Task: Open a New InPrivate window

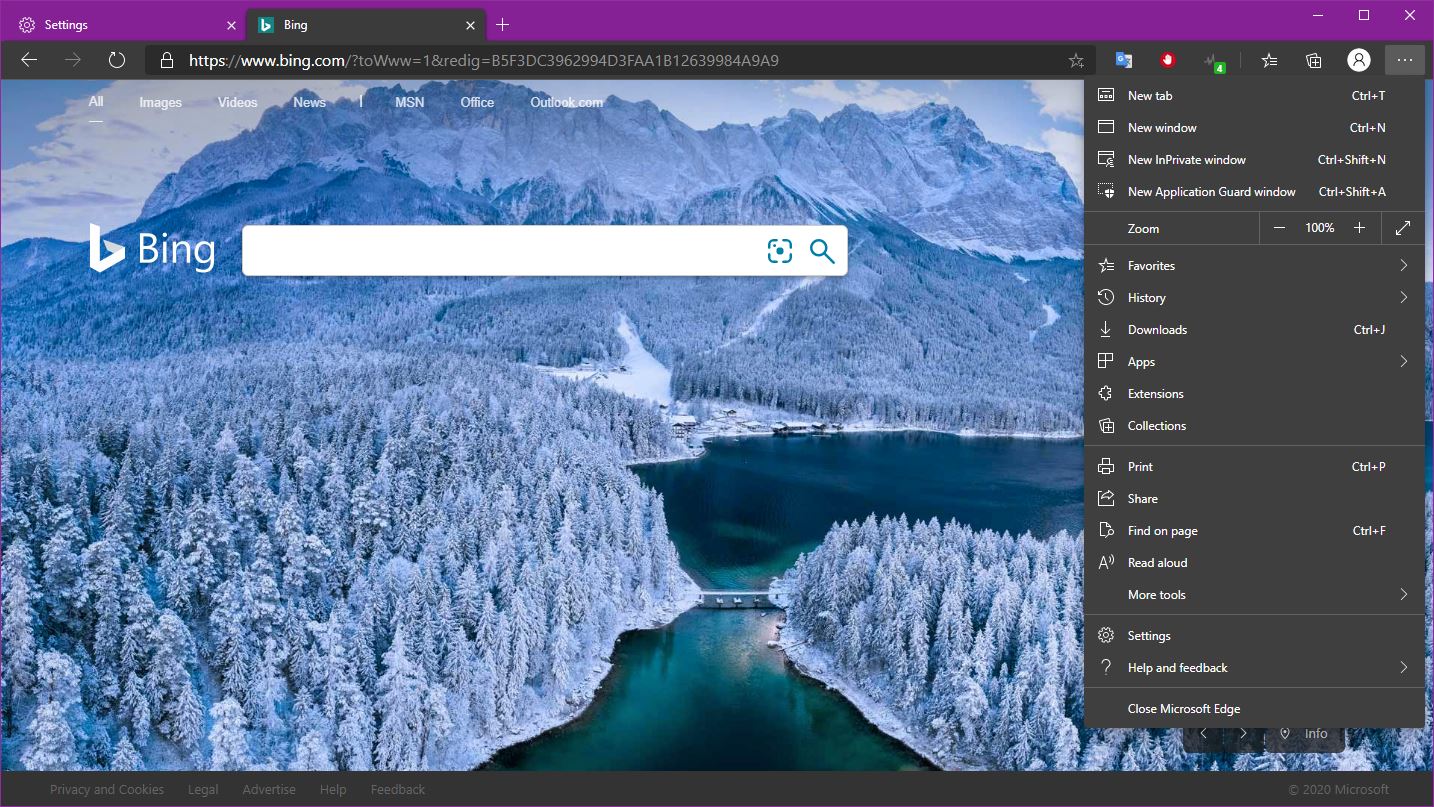Action: click(x=1254, y=159)
